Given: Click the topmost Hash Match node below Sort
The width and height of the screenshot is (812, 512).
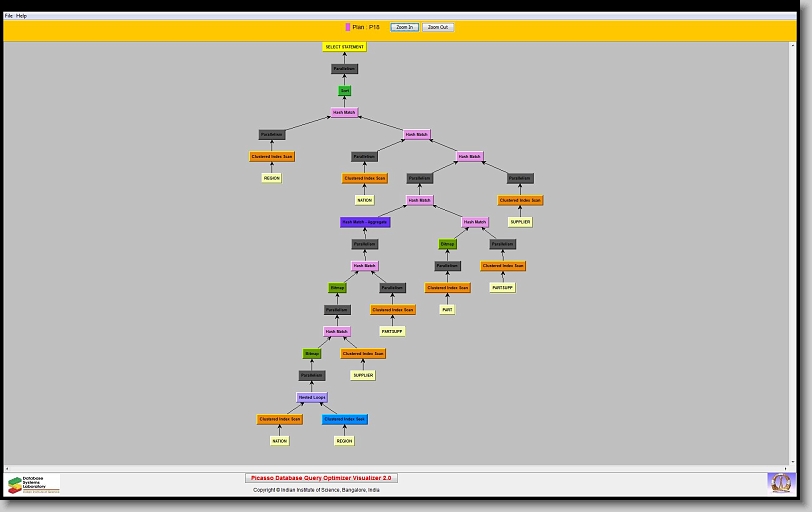Looking at the screenshot, I should [x=344, y=112].
